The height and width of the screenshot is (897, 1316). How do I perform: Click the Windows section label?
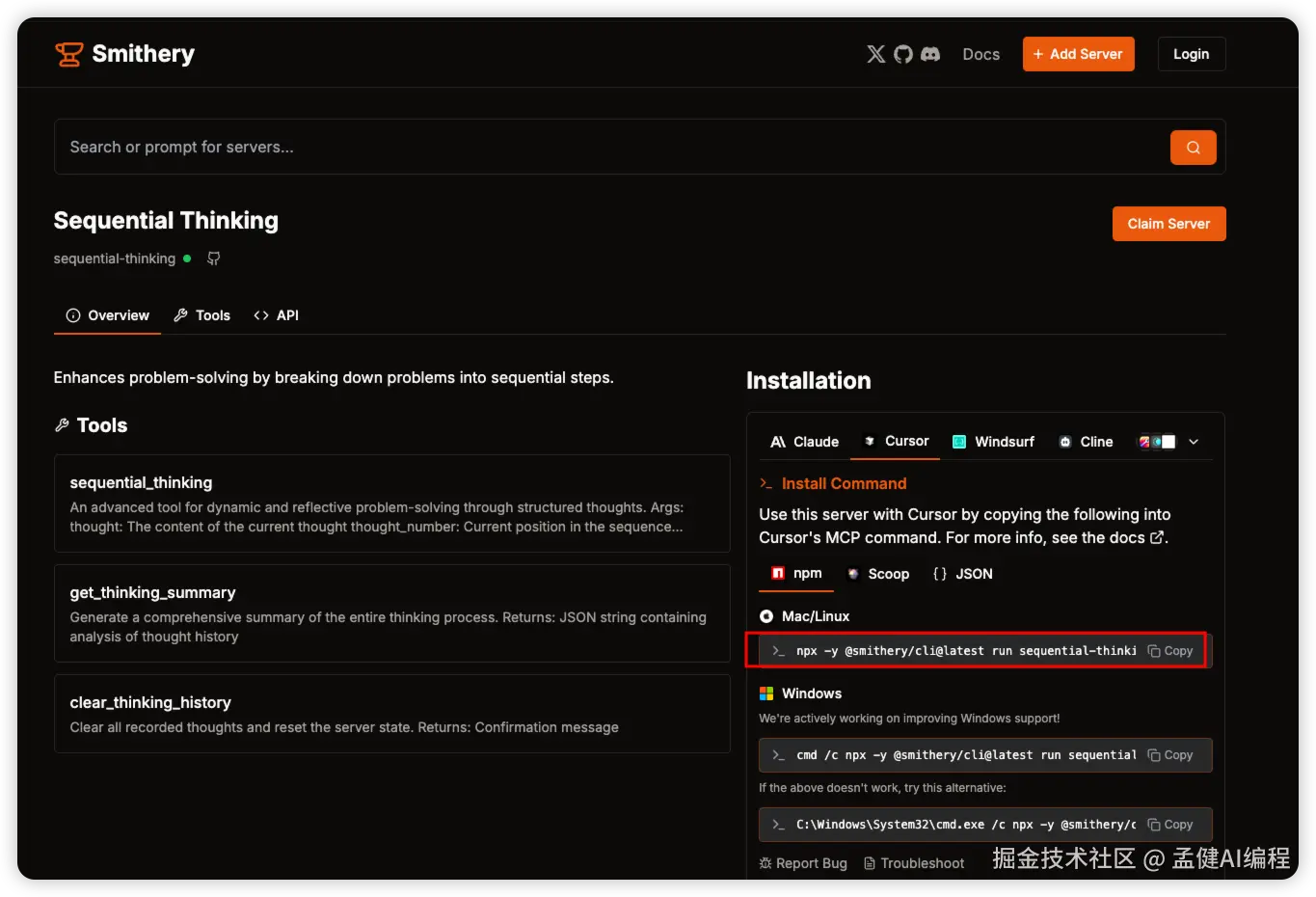(x=811, y=693)
